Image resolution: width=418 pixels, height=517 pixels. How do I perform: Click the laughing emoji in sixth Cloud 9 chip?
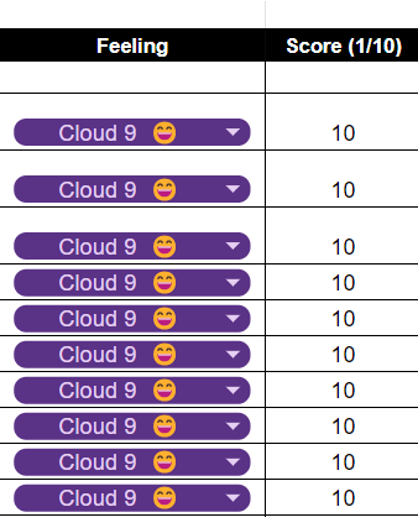coord(164,354)
